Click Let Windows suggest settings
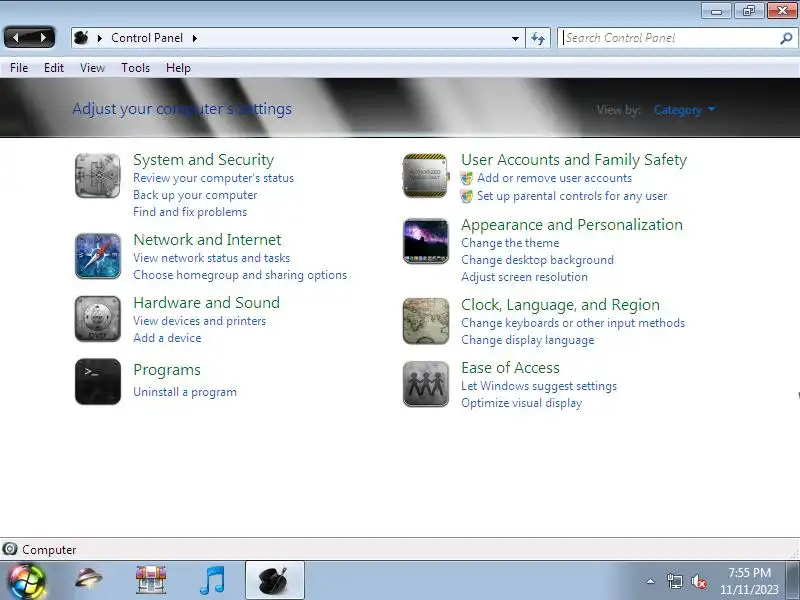800x600 pixels. click(539, 386)
